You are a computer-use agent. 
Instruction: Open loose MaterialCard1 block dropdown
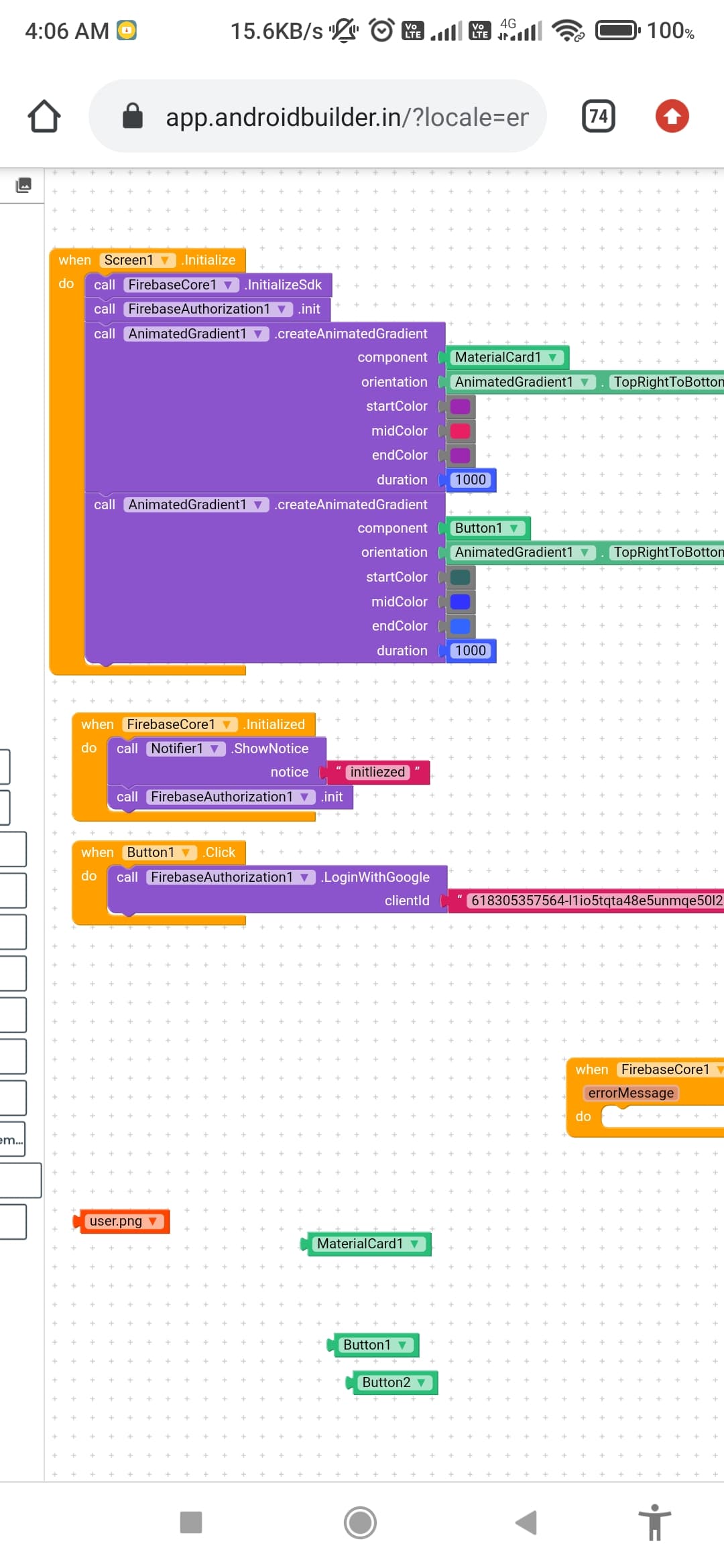click(368, 1244)
